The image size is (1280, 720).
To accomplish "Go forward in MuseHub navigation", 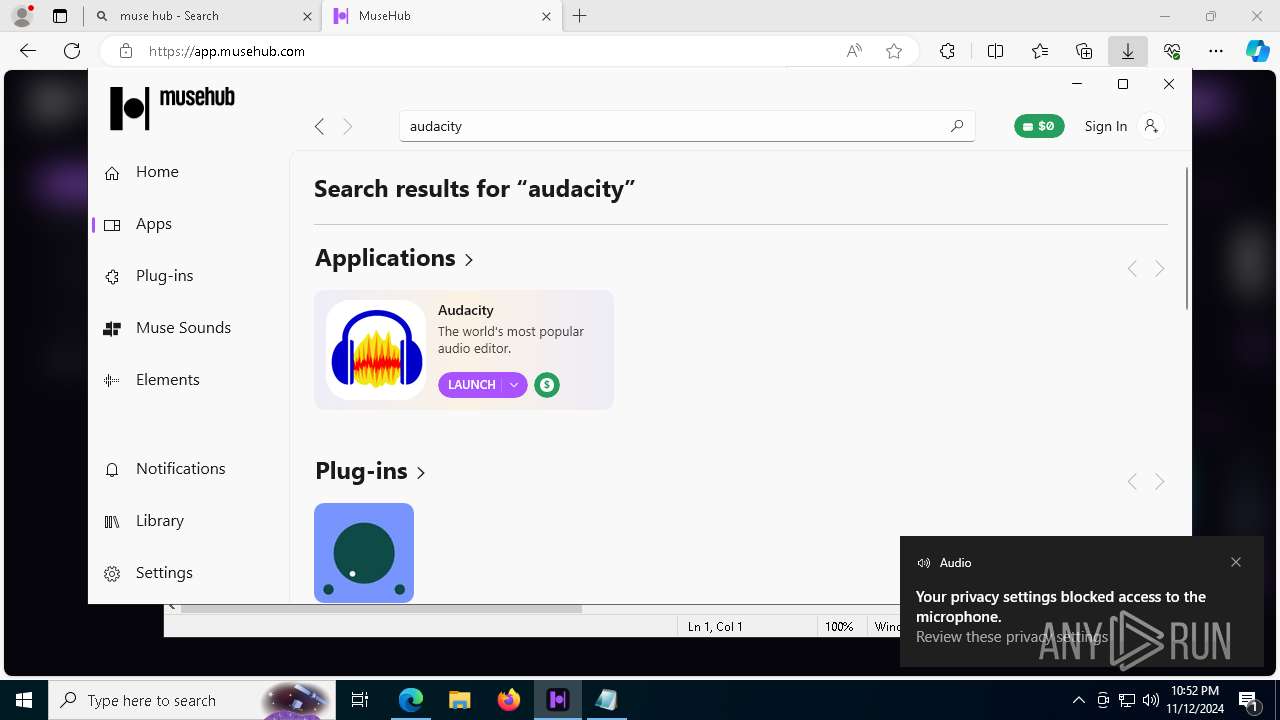I will click(x=348, y=126).
